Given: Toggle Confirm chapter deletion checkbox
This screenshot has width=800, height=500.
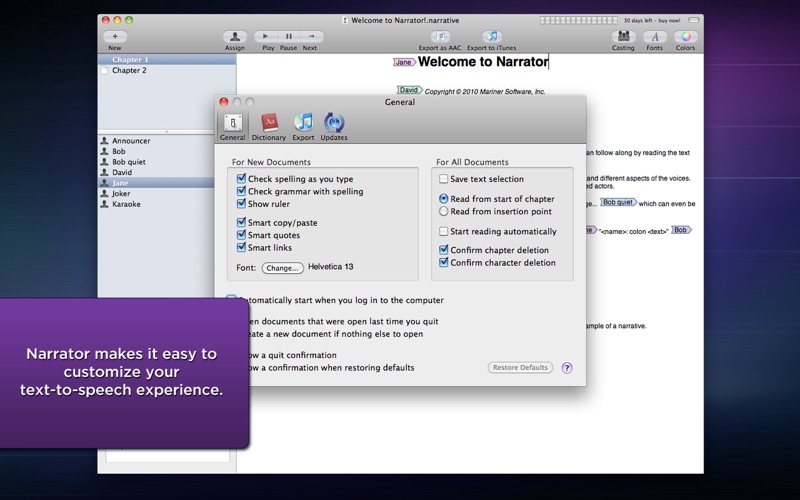Looking at the screenshot, I should click(x=443, y=250).
